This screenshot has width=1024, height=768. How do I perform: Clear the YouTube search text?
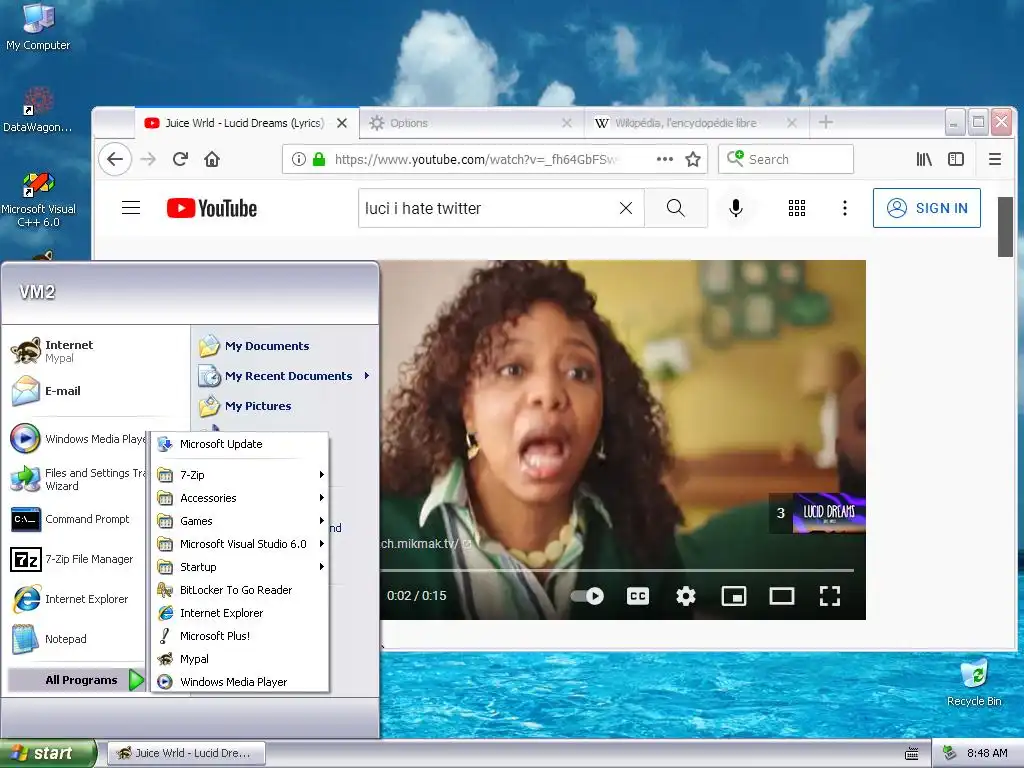coord(626,208)
